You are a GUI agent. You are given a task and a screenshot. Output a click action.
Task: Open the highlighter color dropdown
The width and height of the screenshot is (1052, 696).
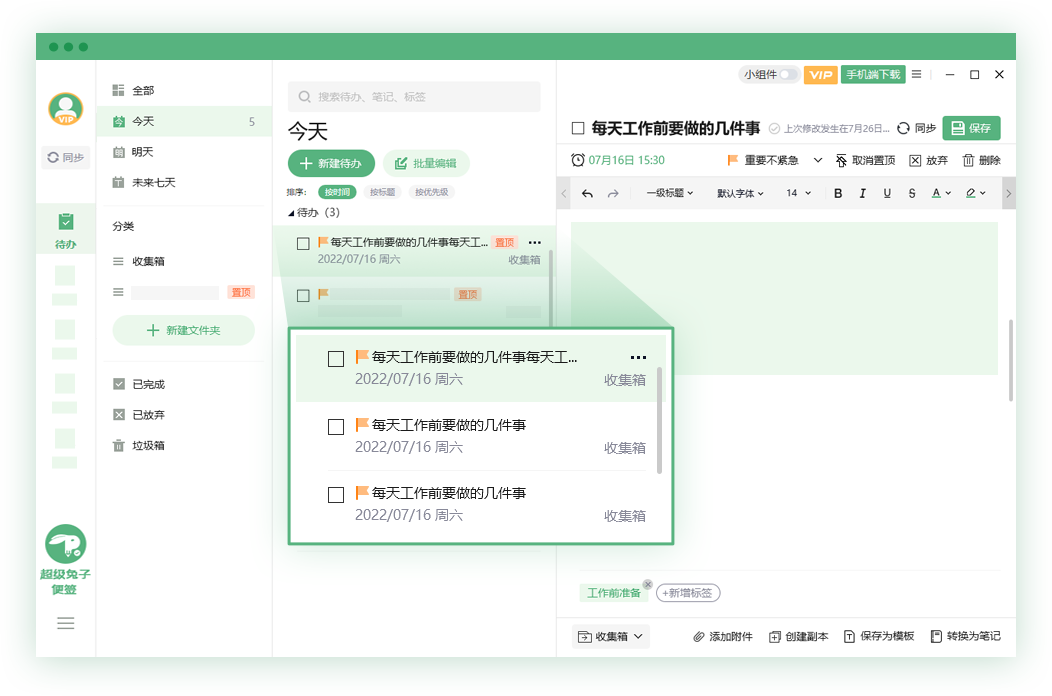(x=976, y=193)
